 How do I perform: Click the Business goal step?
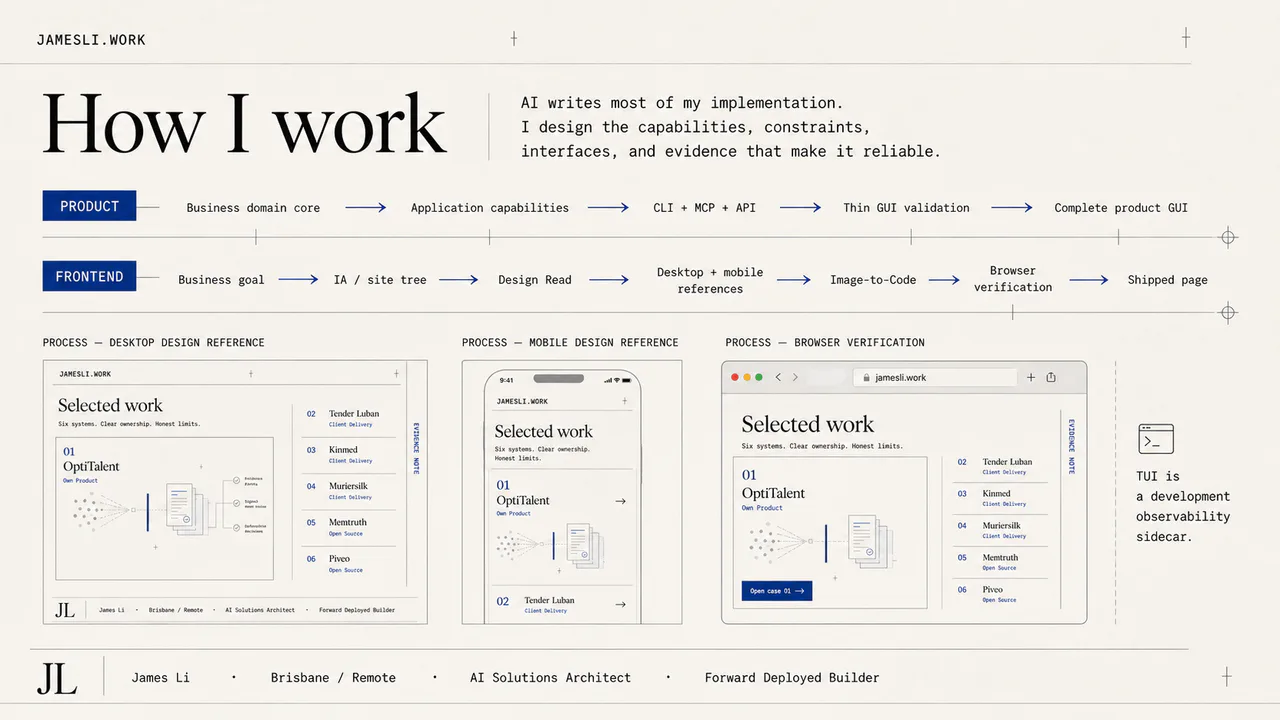pyautogui.click(x=221, y=280)
